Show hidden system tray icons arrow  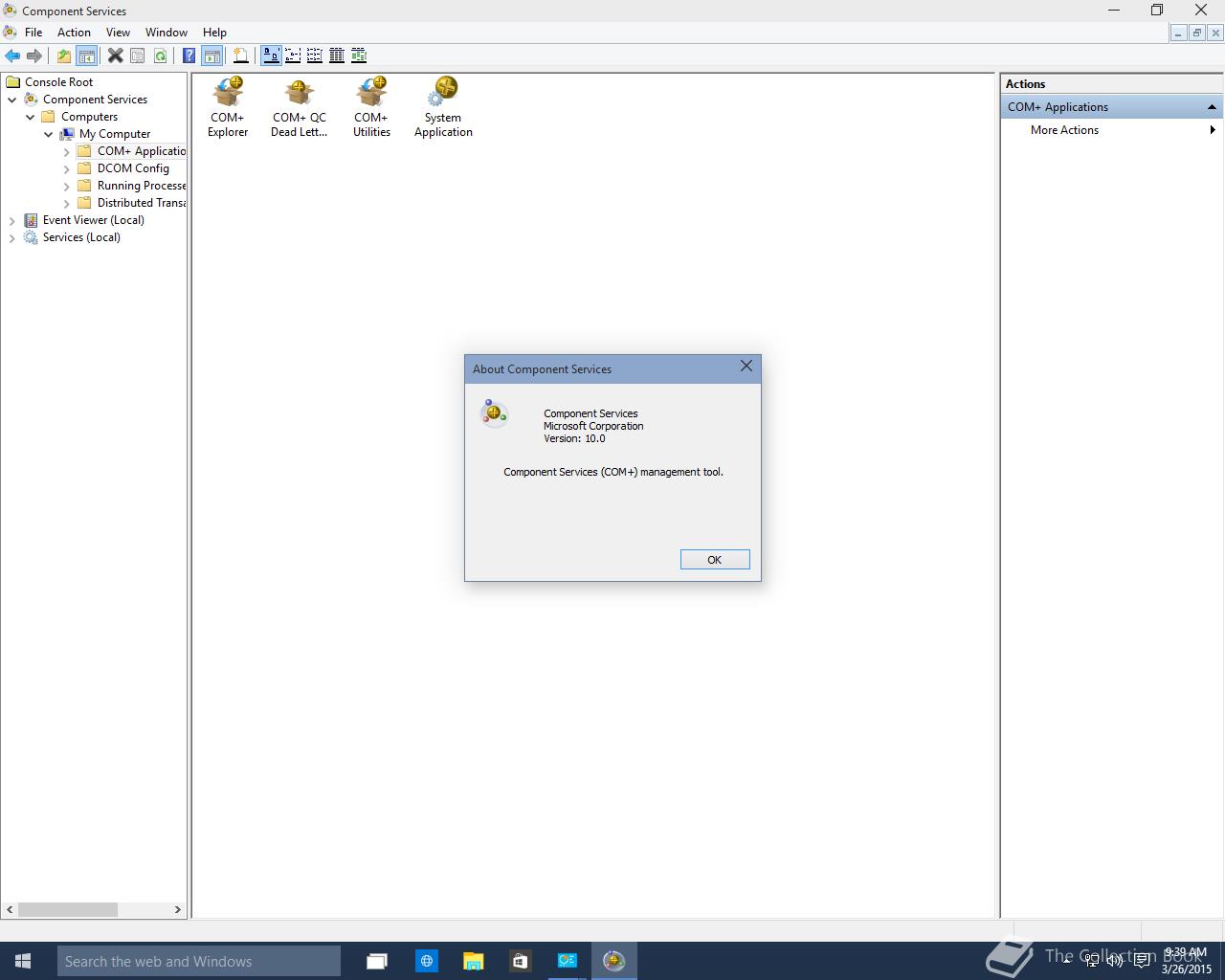(x=1065, y=961)
